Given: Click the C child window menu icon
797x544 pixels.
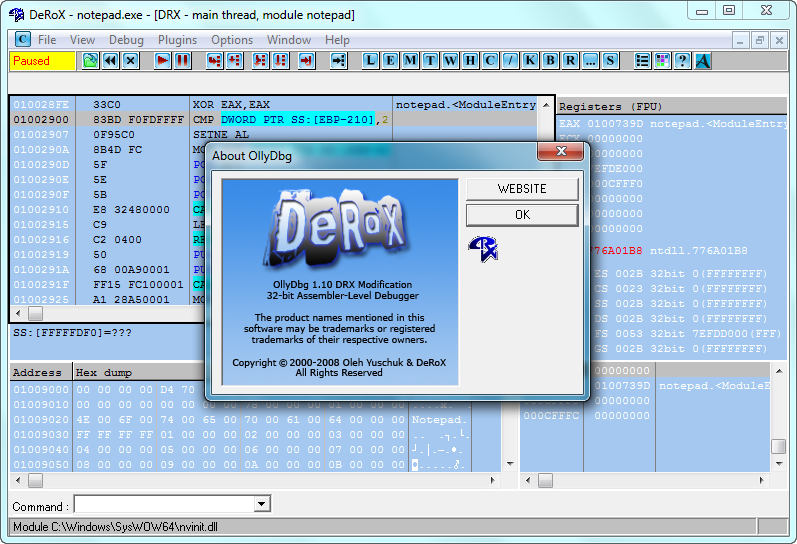Looking at the screenshot, I should (x=22, y=39).
